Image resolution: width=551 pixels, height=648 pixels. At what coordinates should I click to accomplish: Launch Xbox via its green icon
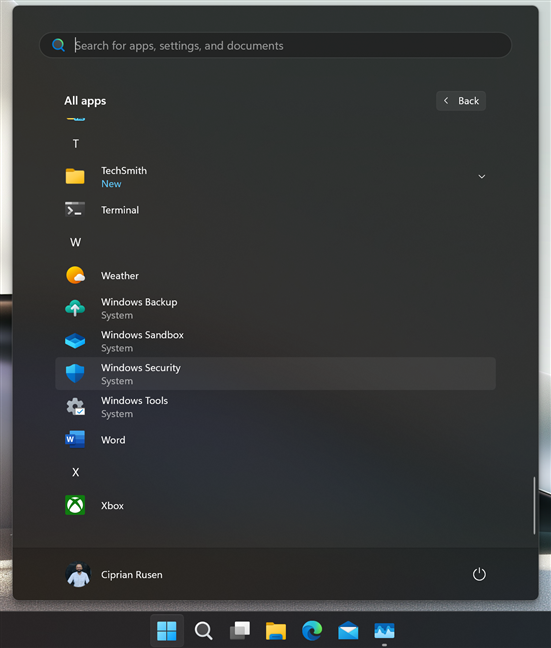[x=75, y=505]
